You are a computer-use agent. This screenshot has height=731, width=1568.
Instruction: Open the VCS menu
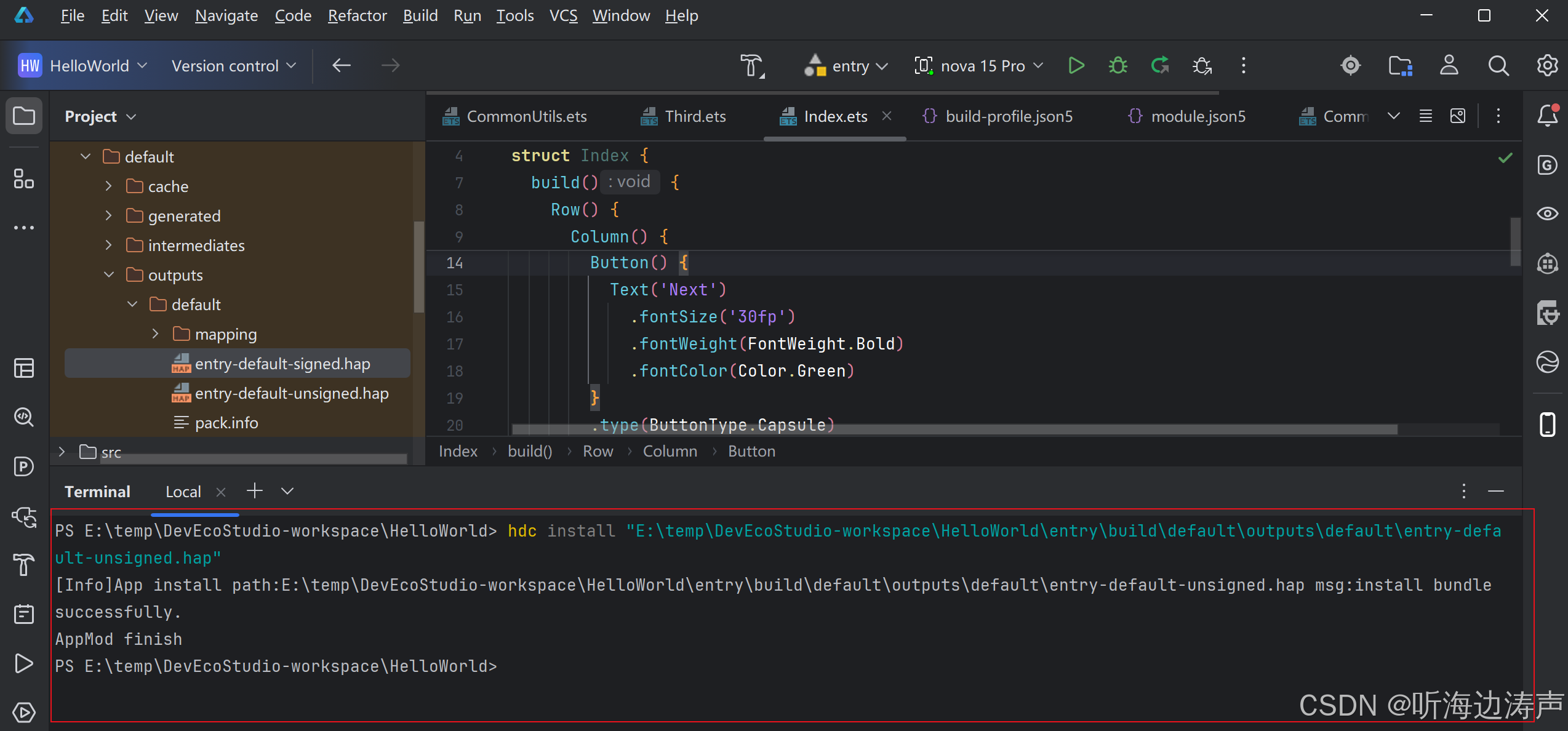click(563, 15)
